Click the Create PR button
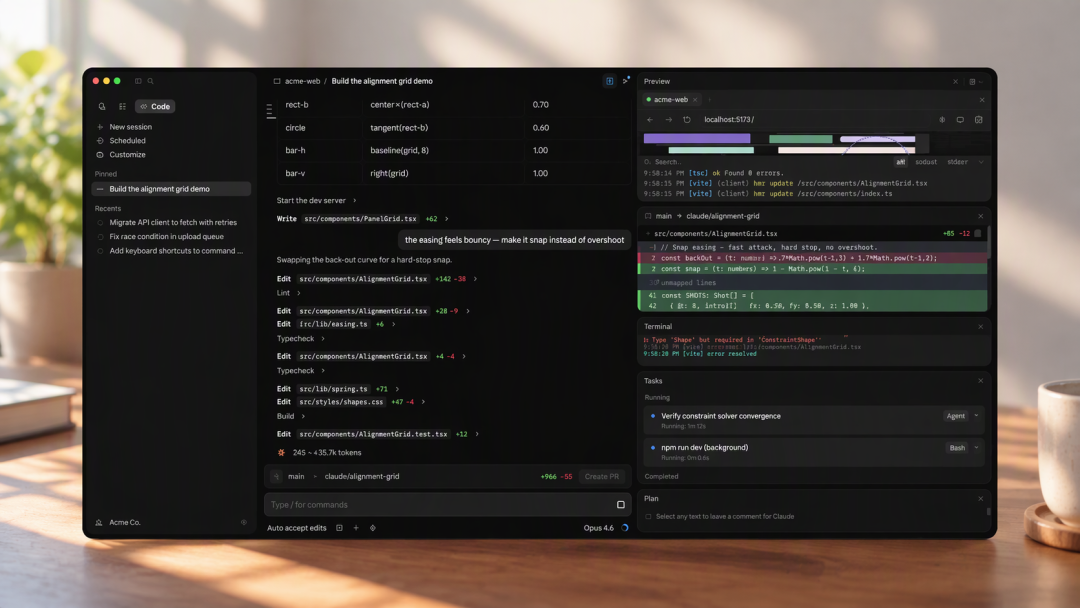This screenshot has width=1080, height=608. coord(601,476)
